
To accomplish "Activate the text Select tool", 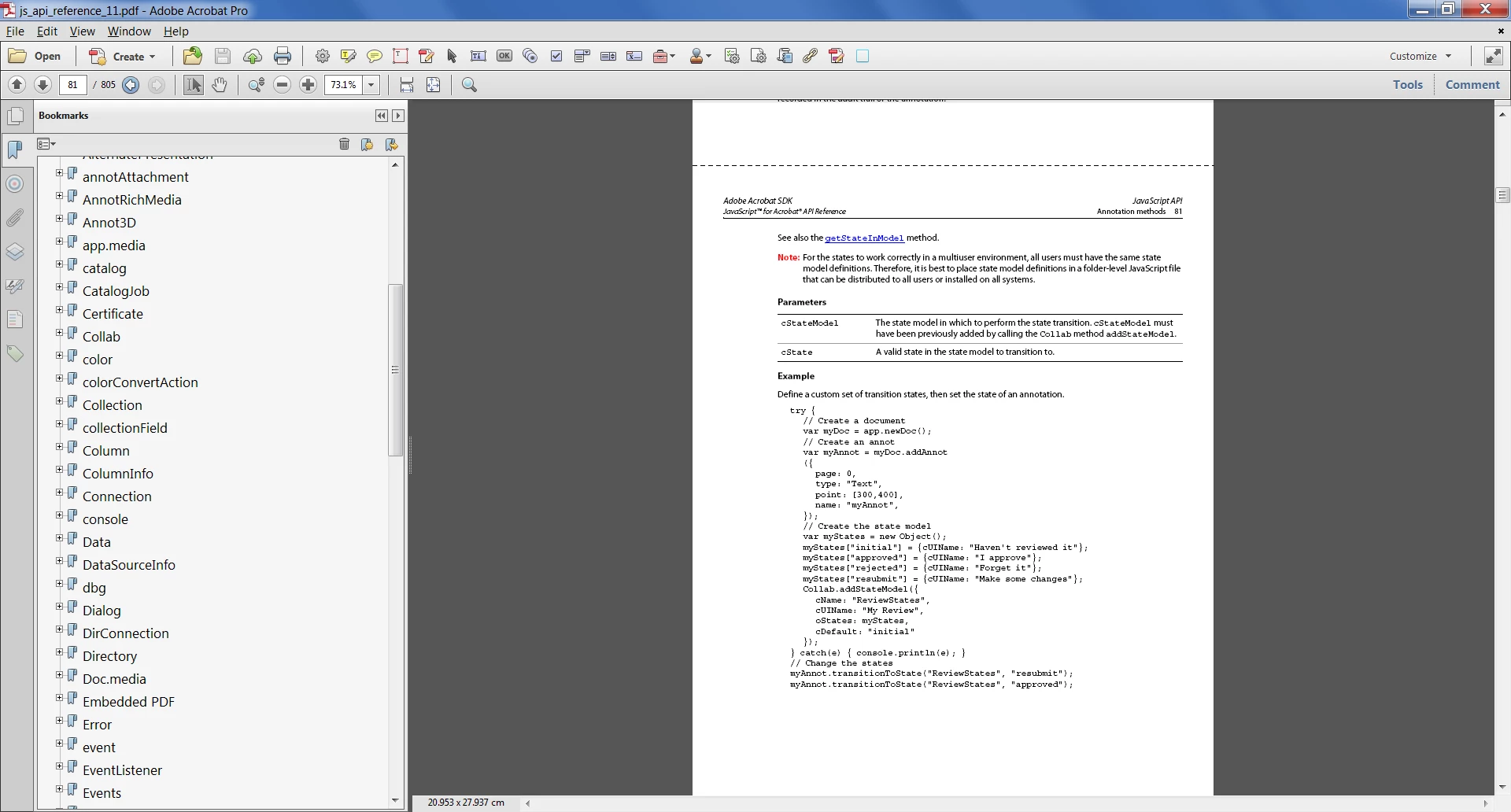I will (x=193, y=84).
